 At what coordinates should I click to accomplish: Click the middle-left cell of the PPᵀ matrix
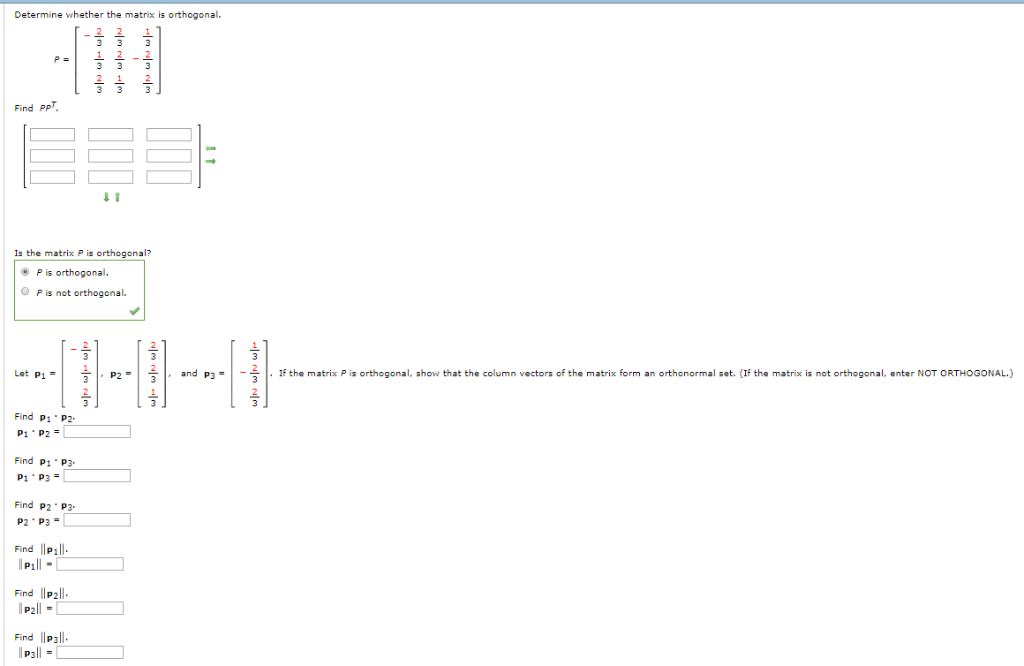[52, 157]
